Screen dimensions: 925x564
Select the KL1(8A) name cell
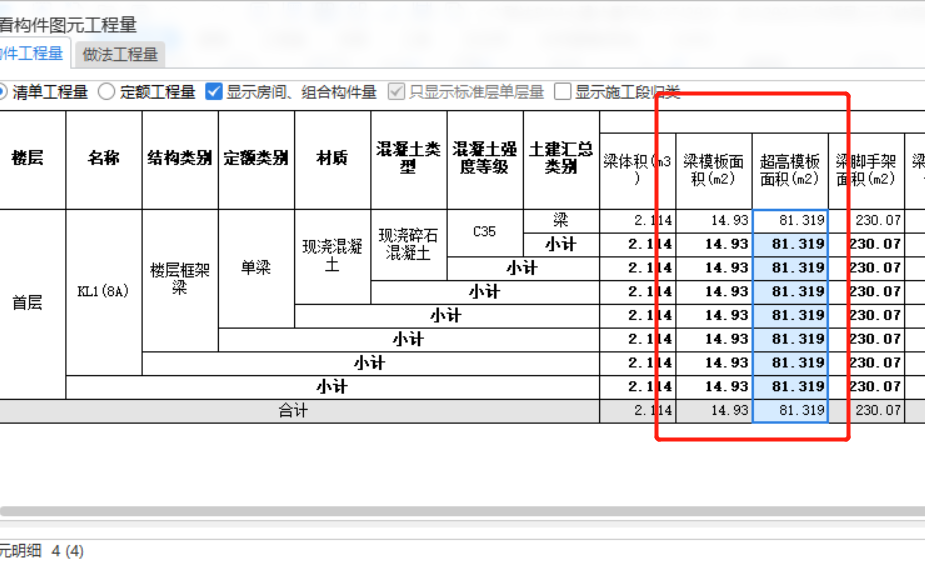tap(104, 291)
